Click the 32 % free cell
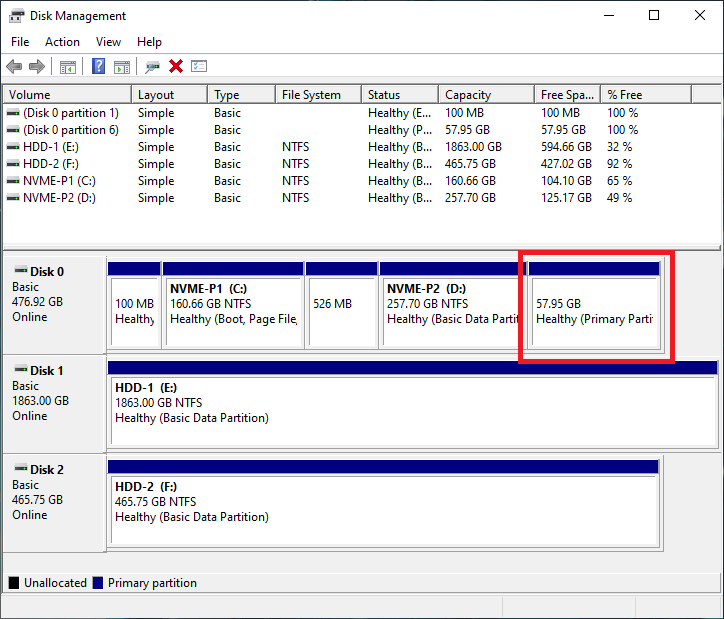The width and height of the screenshot is (724, 619). 620,147
